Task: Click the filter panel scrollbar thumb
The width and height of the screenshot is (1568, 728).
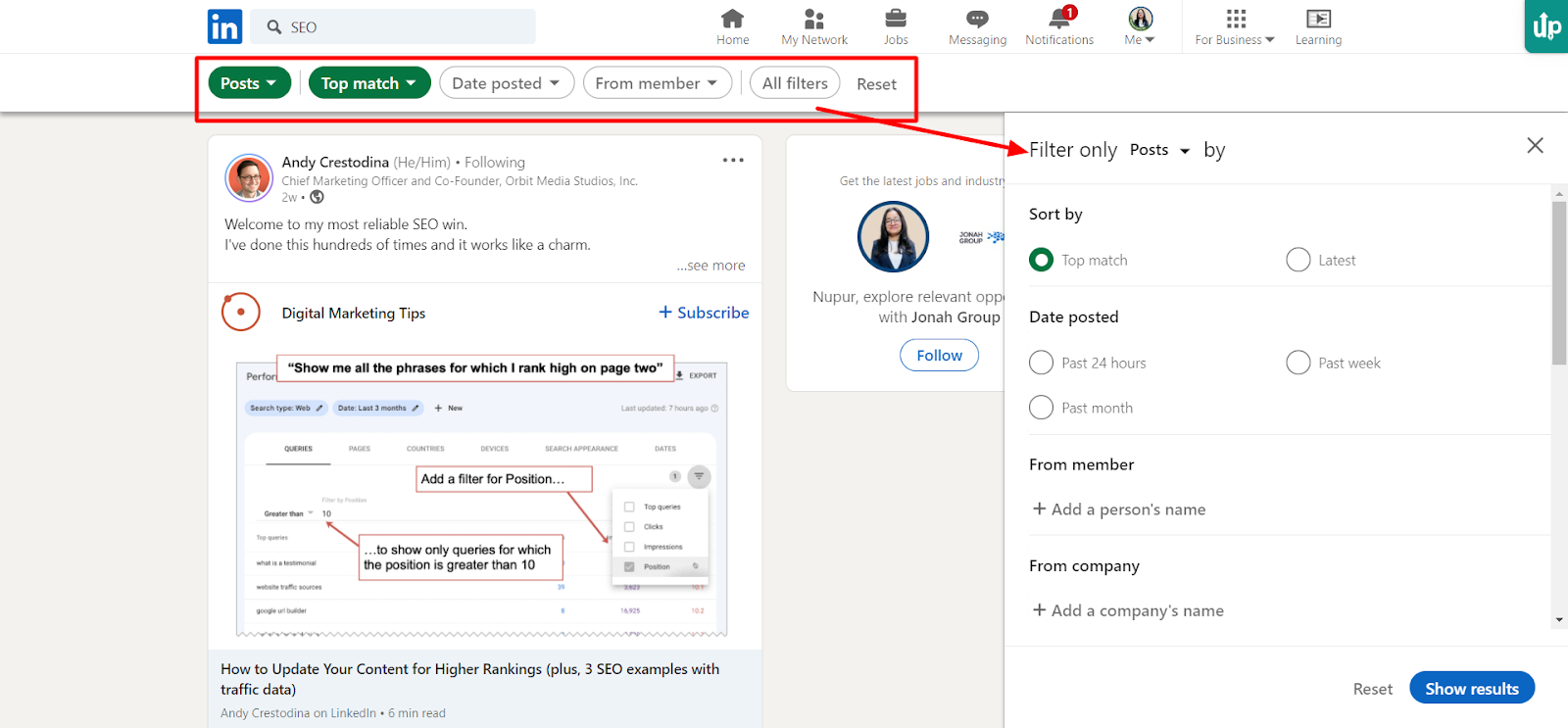Action: click(1559, 282)
